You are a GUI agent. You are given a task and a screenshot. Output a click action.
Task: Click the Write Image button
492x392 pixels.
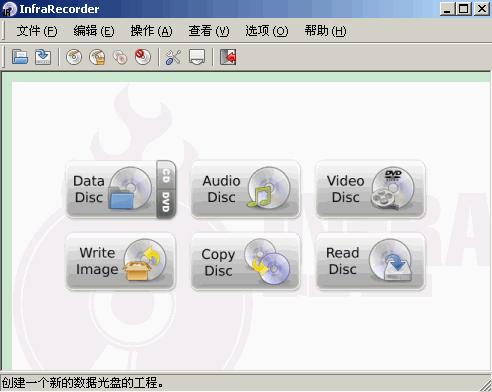(x=121, y=261)
